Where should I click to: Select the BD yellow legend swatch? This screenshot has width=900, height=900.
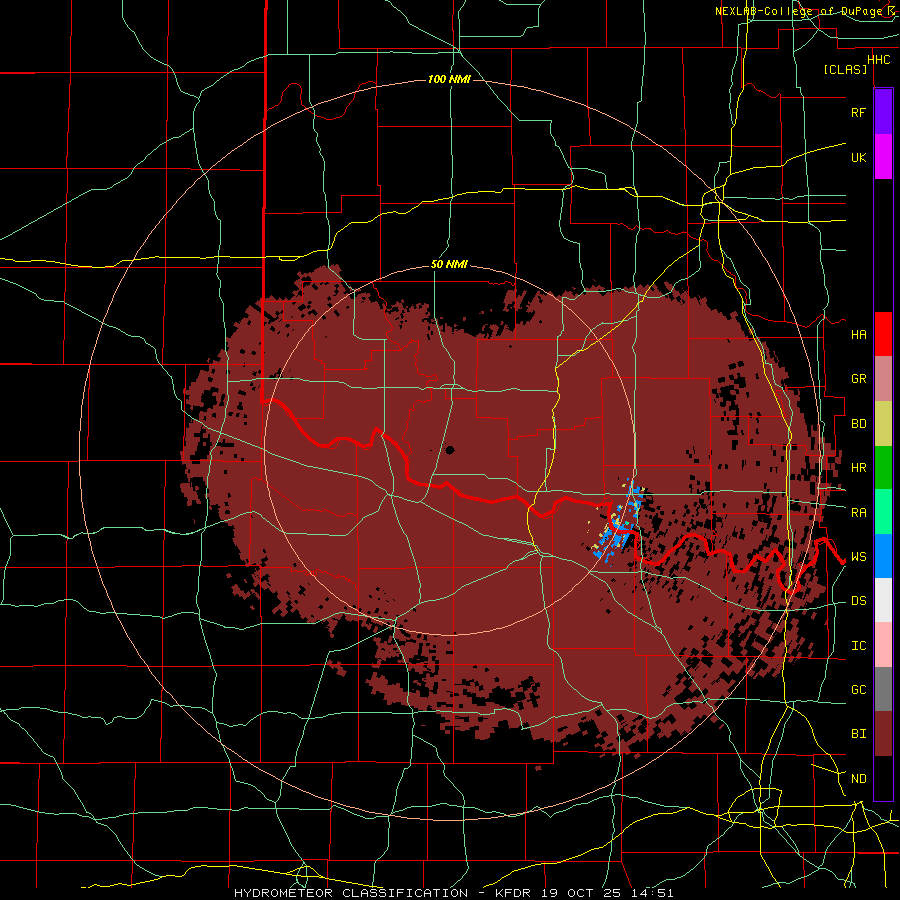point(883,423)
